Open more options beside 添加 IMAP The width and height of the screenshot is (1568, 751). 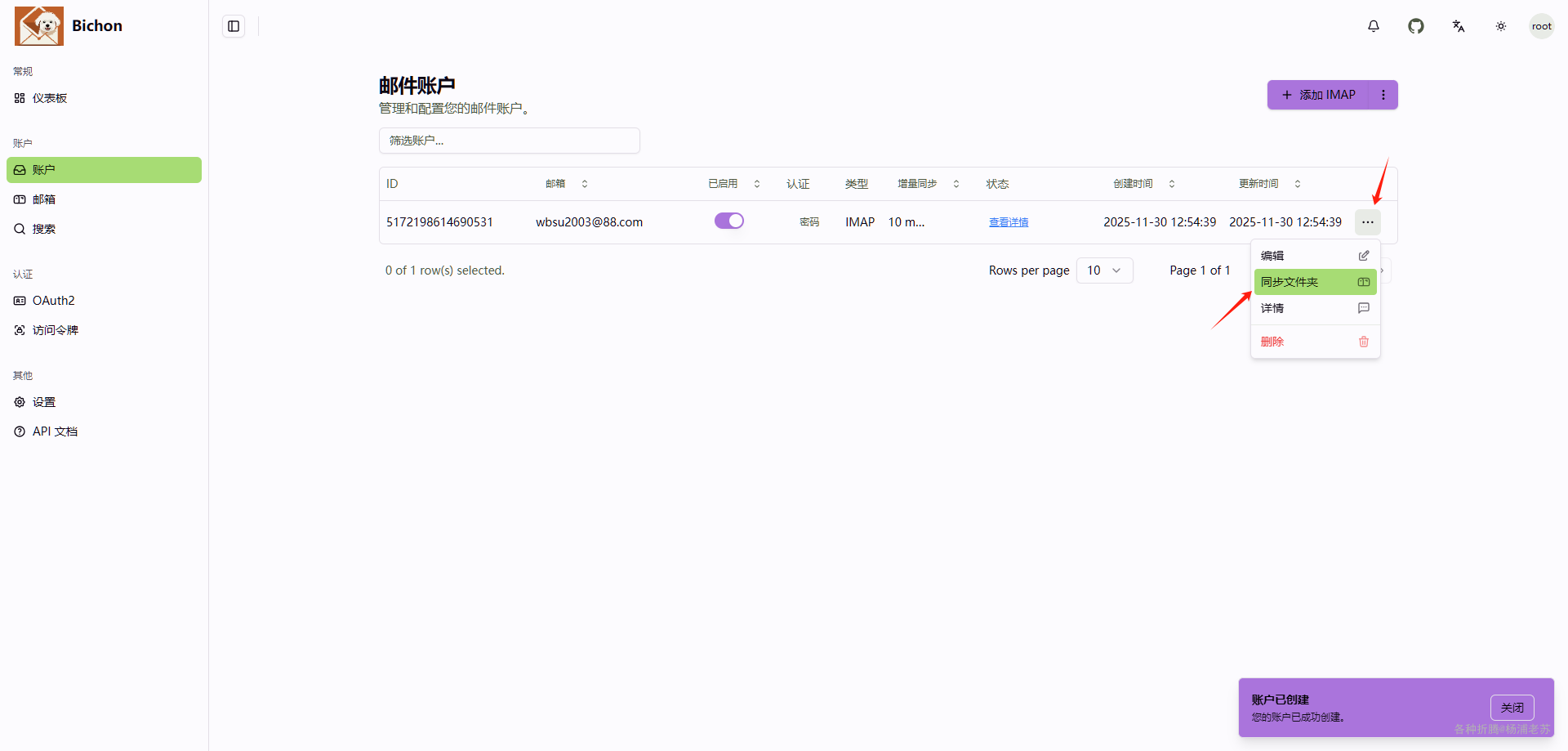1383,95
